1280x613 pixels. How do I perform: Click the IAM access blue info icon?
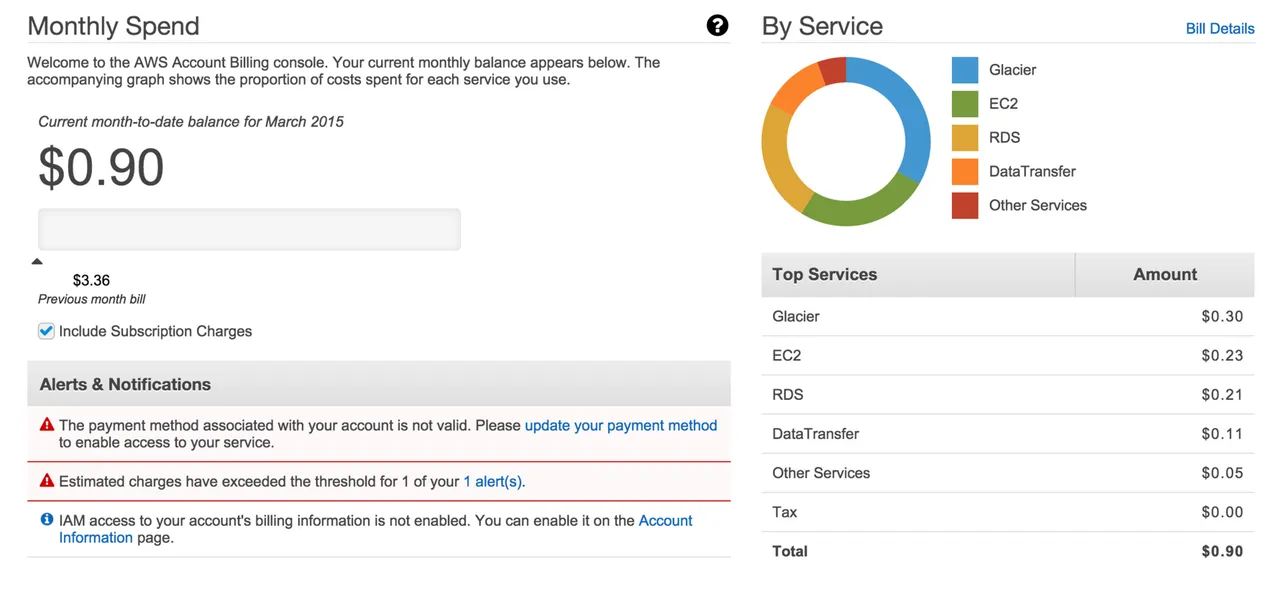pos(46,520)
